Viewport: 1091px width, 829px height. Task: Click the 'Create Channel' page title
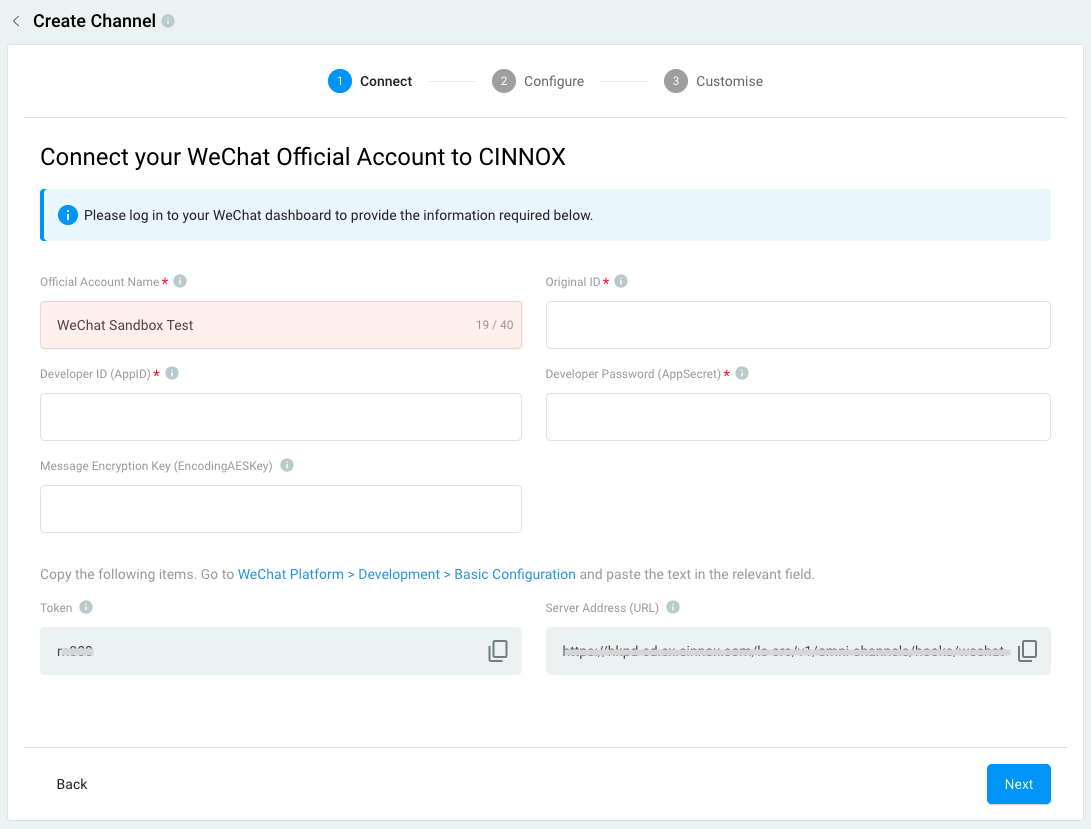pyautogui.click(x=95, y=21)
